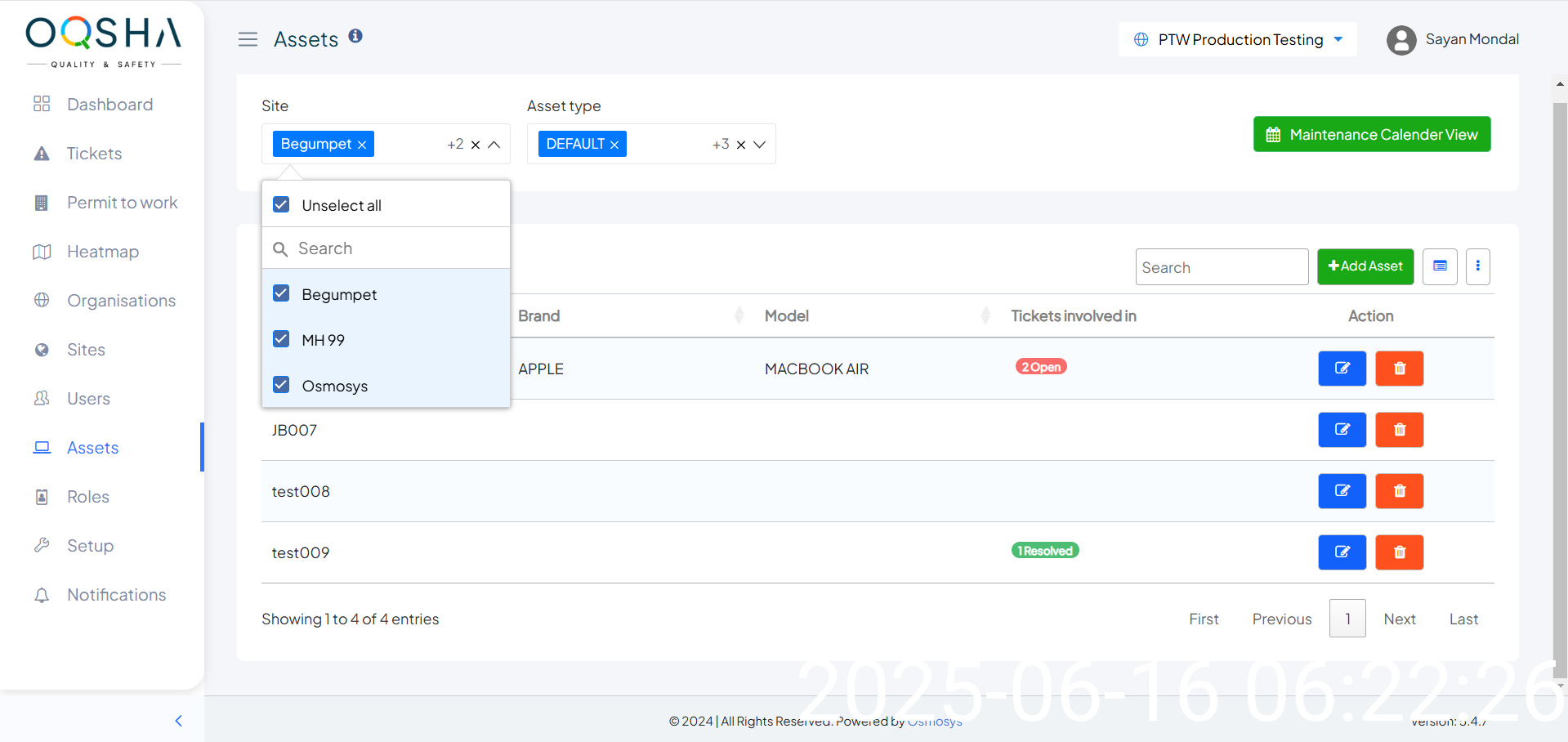Collapse the Site dropdown arrow
1568x742 pixels.
click(494, 145)
